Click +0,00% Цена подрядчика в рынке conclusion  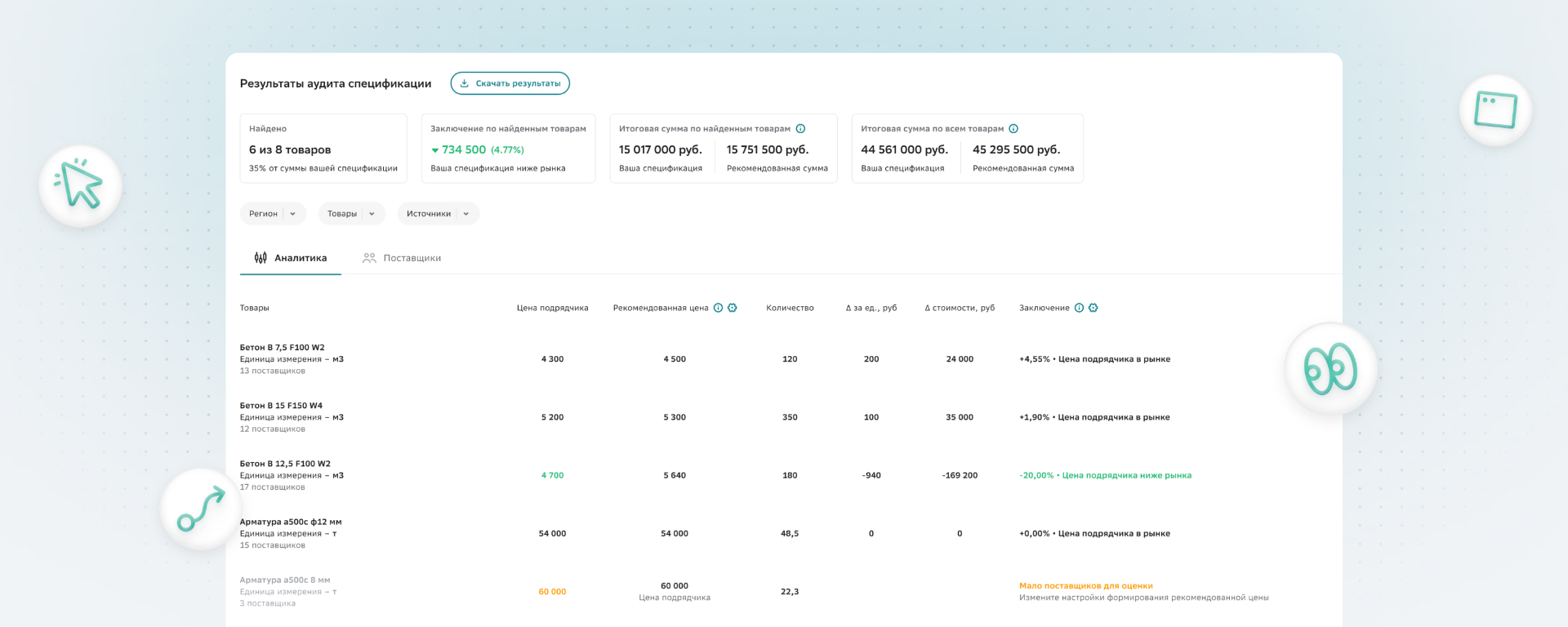pyautogui.click(x=1094, y=534)
